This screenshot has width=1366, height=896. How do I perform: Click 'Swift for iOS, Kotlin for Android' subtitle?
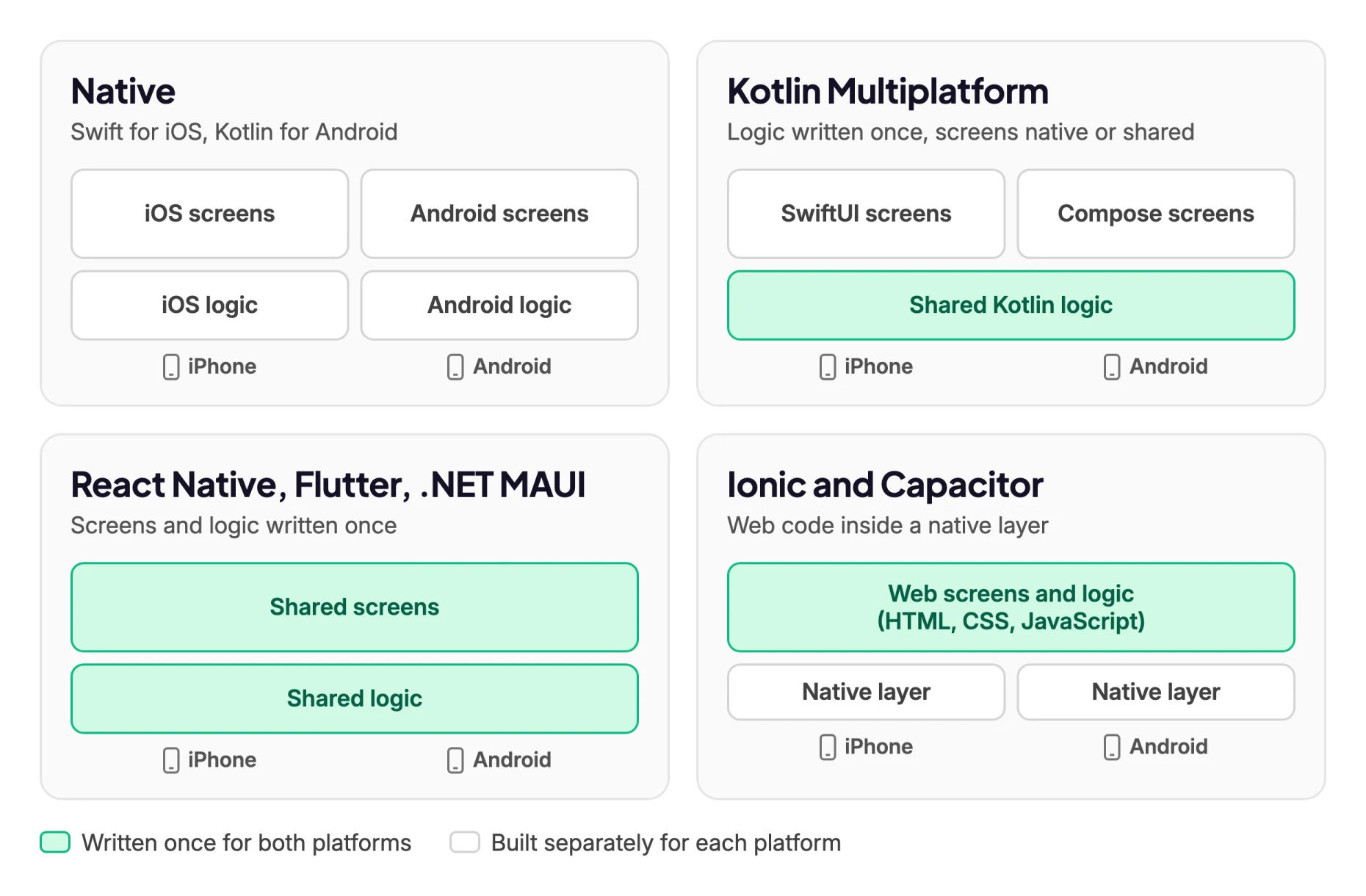click(x=234, y=132)
